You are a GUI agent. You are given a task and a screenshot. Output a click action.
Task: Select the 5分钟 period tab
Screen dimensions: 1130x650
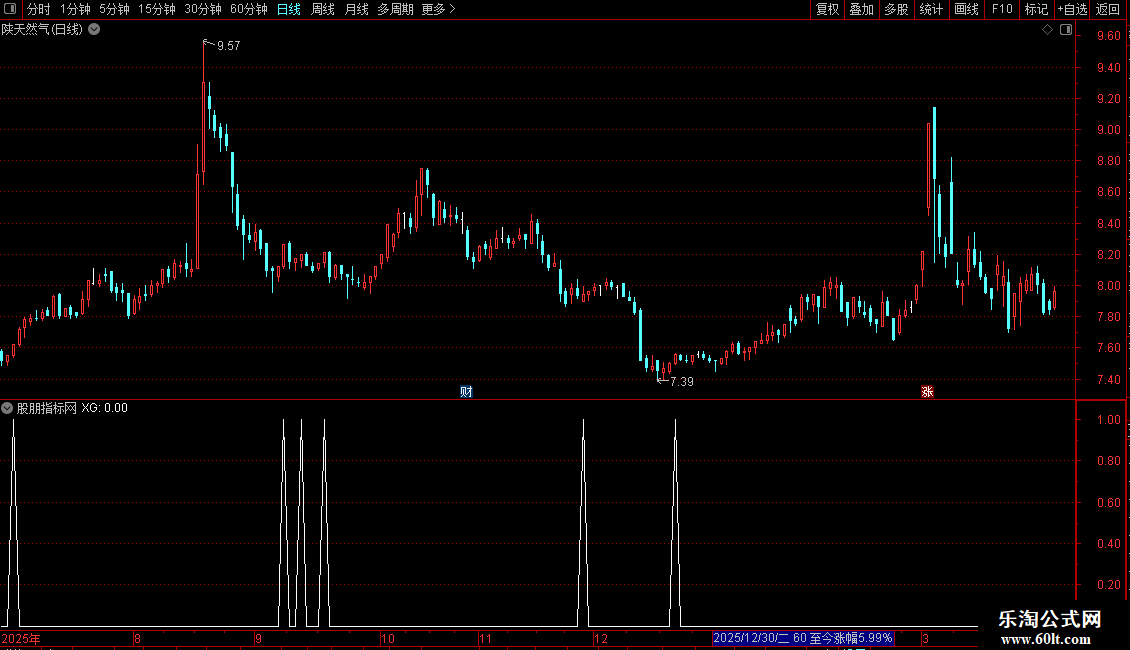pos(114,9)
